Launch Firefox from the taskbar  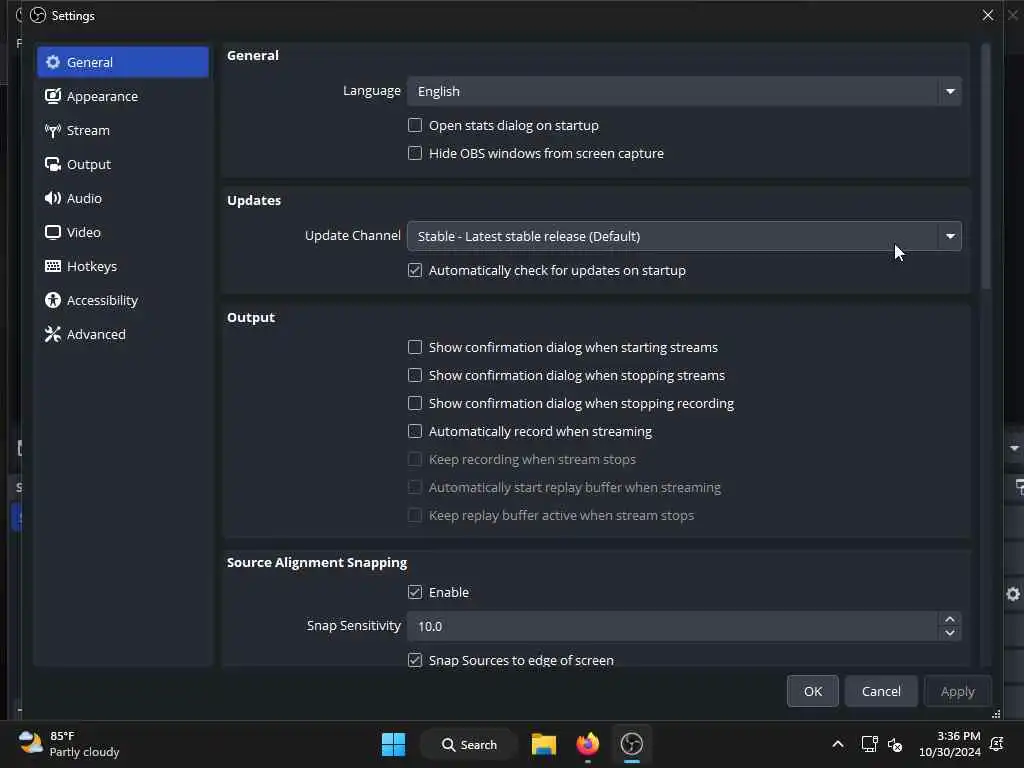(588, 744)
